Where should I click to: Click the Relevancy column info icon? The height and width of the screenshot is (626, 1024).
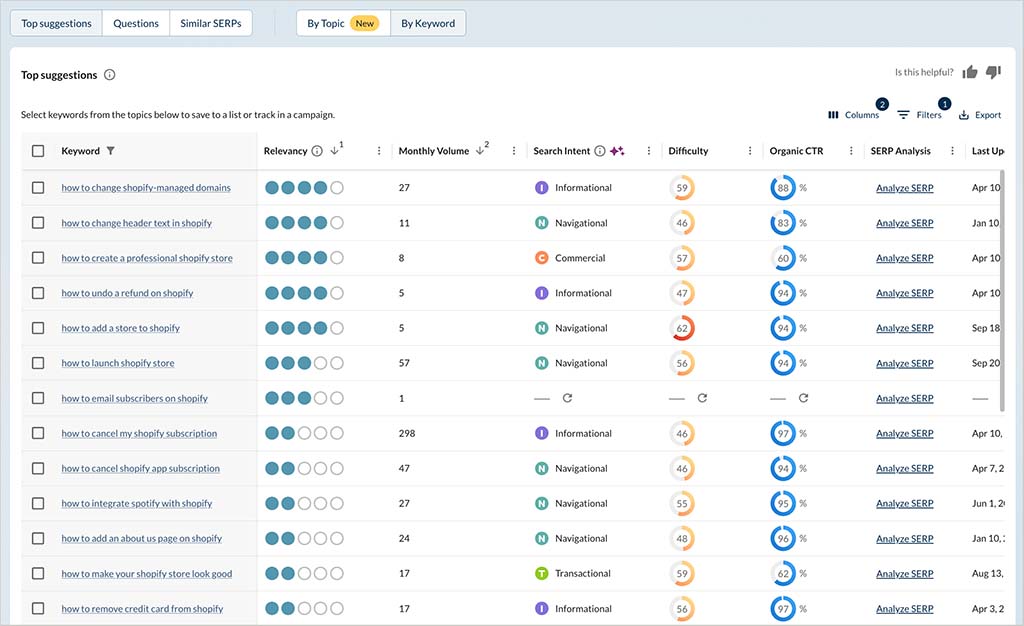tap(317, 151)
